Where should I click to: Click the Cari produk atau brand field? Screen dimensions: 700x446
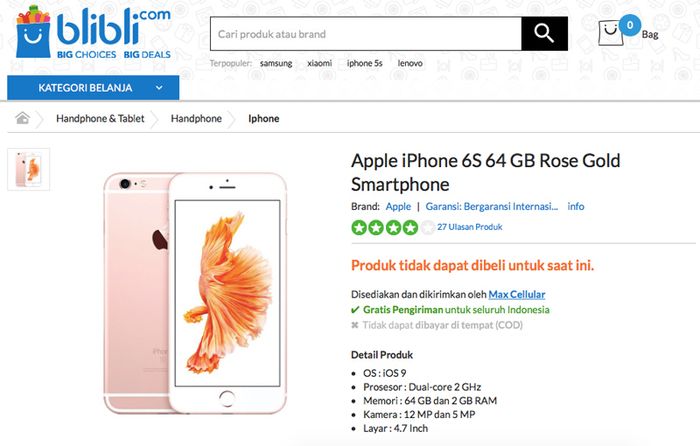point(366,34)
